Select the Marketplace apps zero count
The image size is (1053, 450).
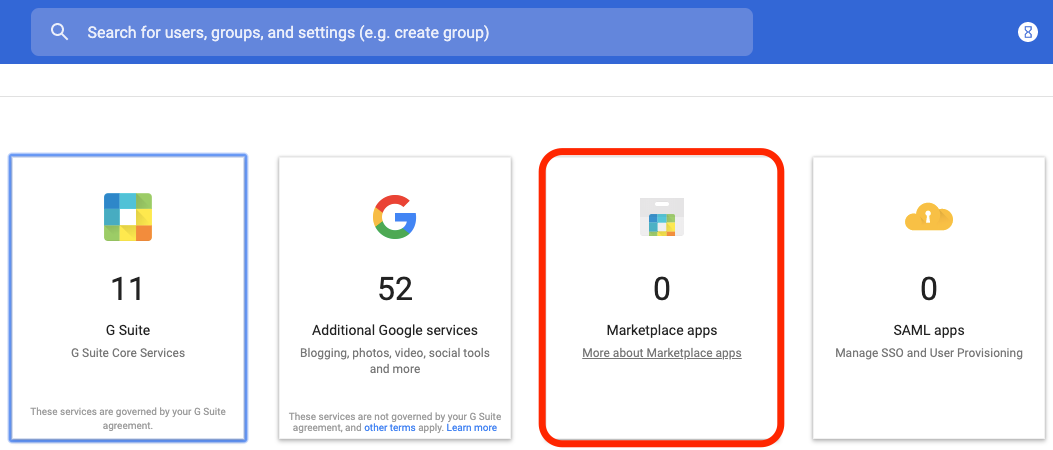[x=661, y=289]
